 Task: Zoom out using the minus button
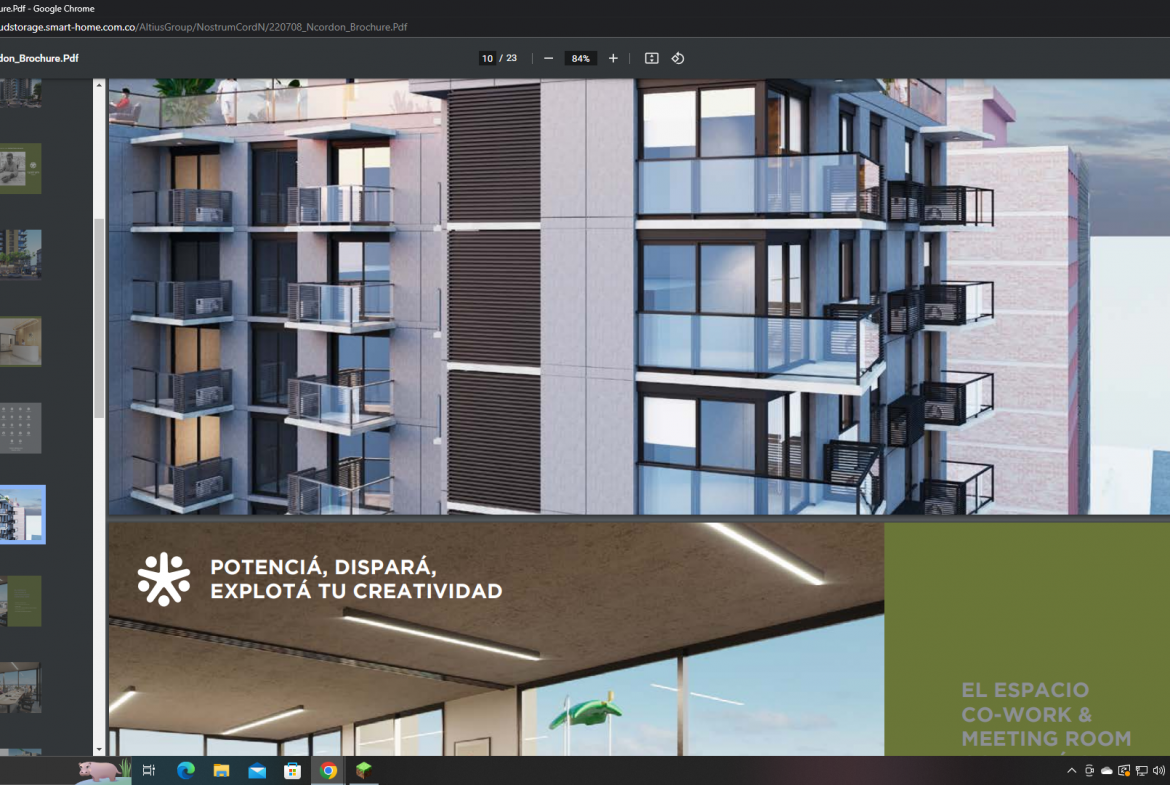pos(548,58)
